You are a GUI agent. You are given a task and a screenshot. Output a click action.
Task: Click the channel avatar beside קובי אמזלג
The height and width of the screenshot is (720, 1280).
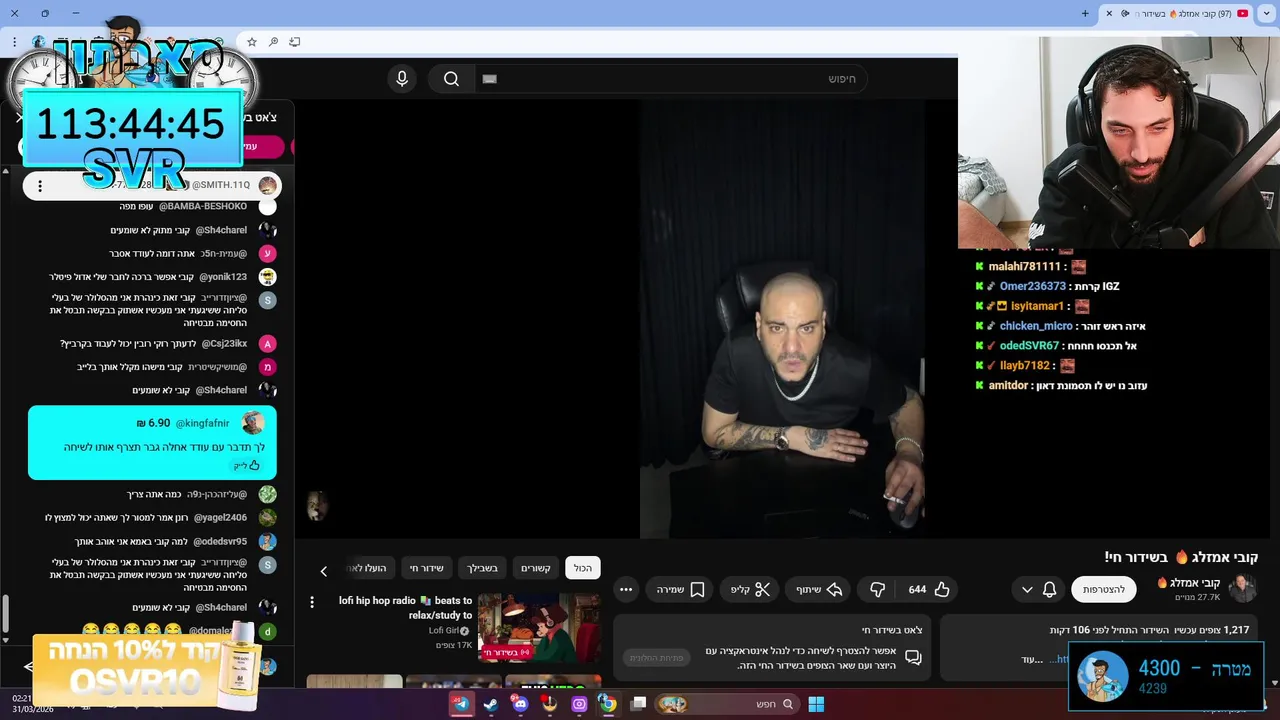[x=1242, y=588]
